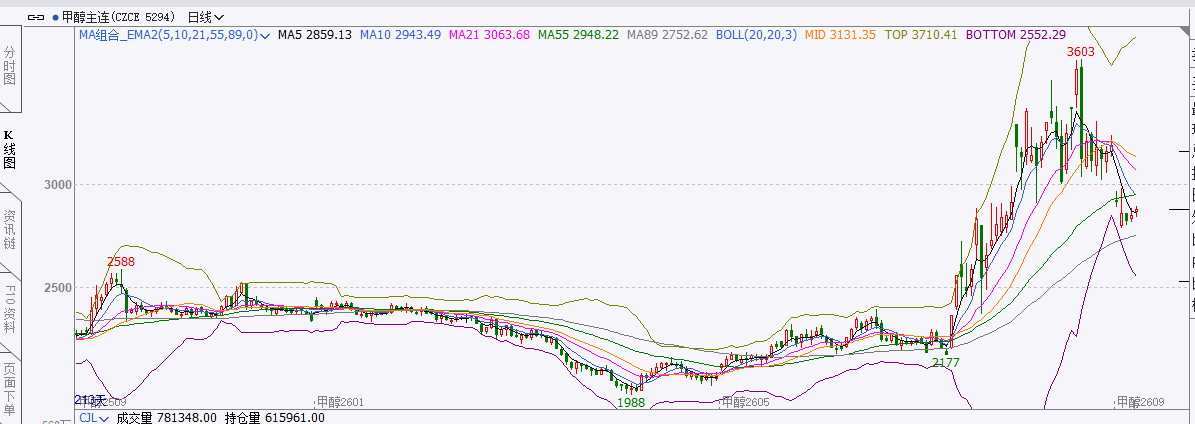Screen dimensions: 1195x424
Task: Click the 2588 high price marker
Action: point(121,261)
